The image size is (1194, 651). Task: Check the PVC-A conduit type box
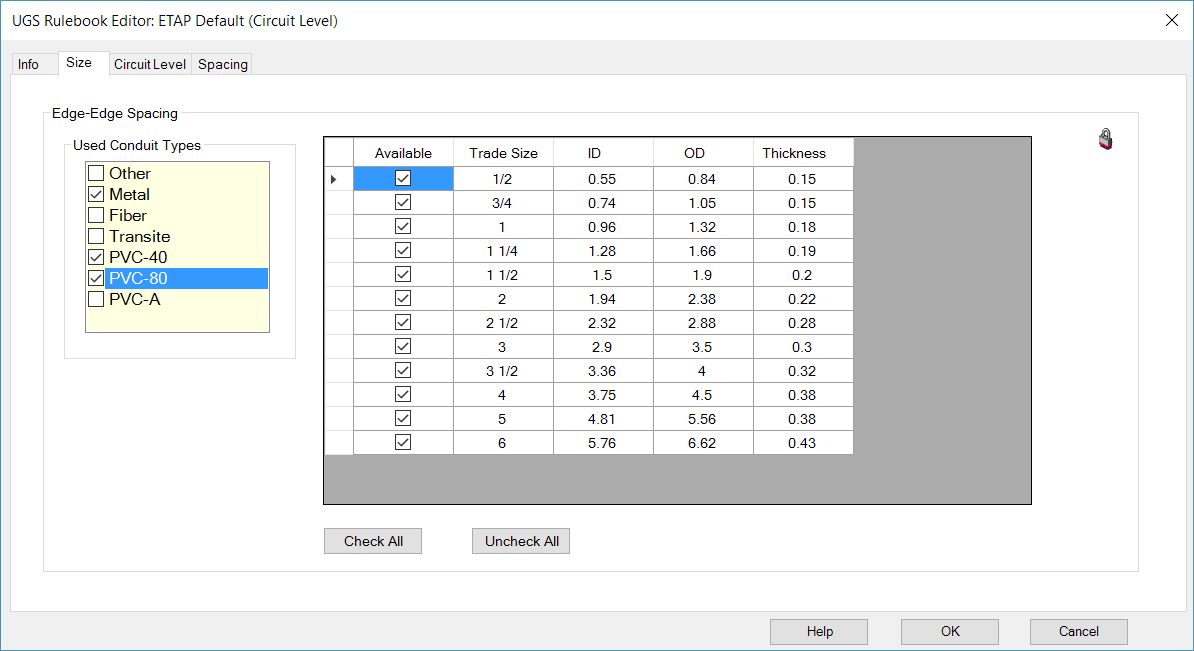tap(96, 299)
